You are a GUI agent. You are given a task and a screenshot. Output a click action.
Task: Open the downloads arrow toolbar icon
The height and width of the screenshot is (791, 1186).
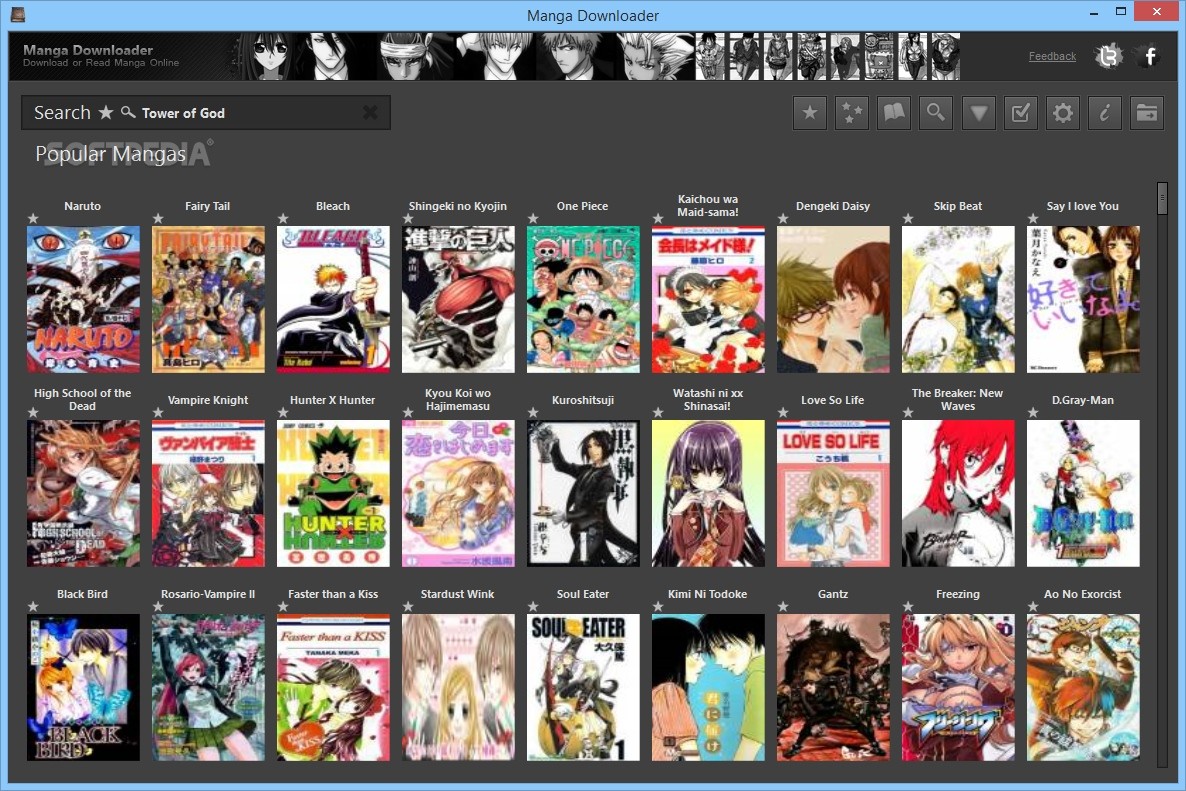[x=979, y=113]
